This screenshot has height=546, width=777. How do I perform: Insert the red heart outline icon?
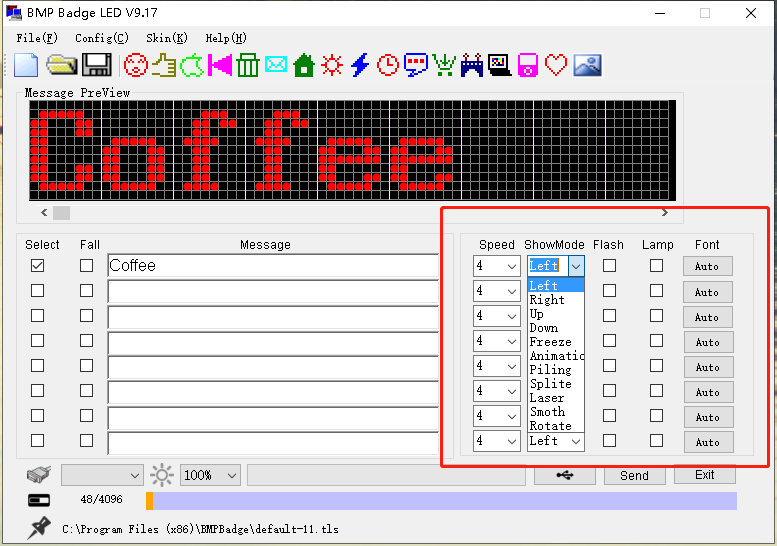click(x=557, y=65)
